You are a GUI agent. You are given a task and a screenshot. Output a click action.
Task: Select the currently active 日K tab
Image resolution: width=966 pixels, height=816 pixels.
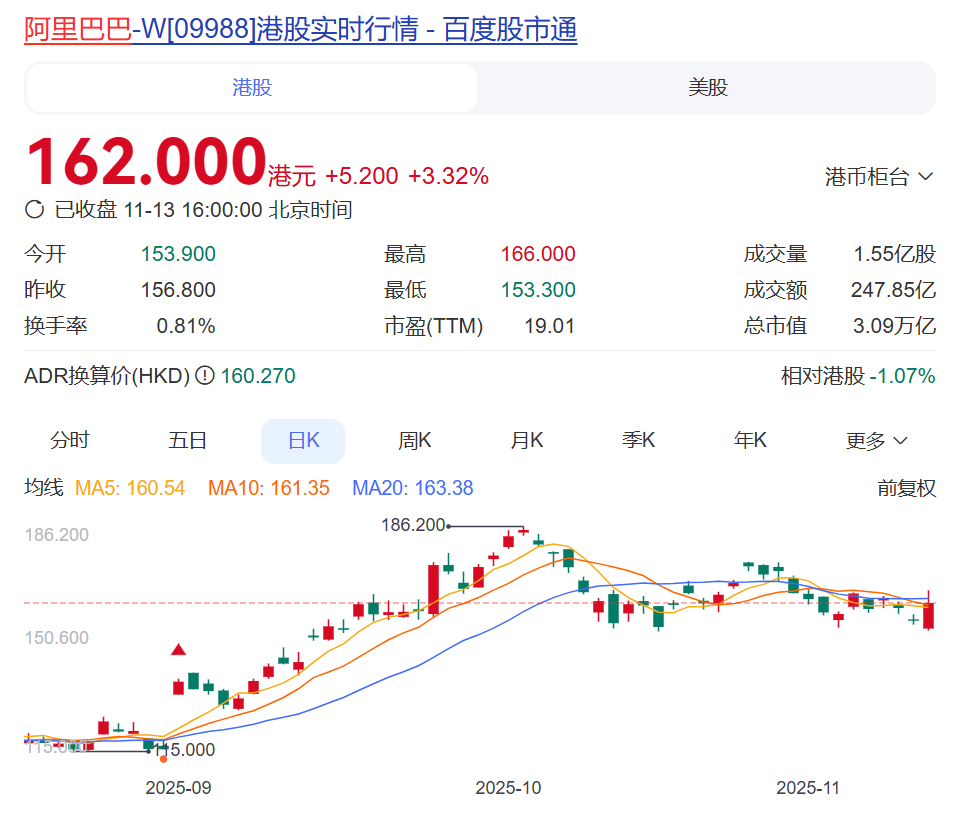302,439
